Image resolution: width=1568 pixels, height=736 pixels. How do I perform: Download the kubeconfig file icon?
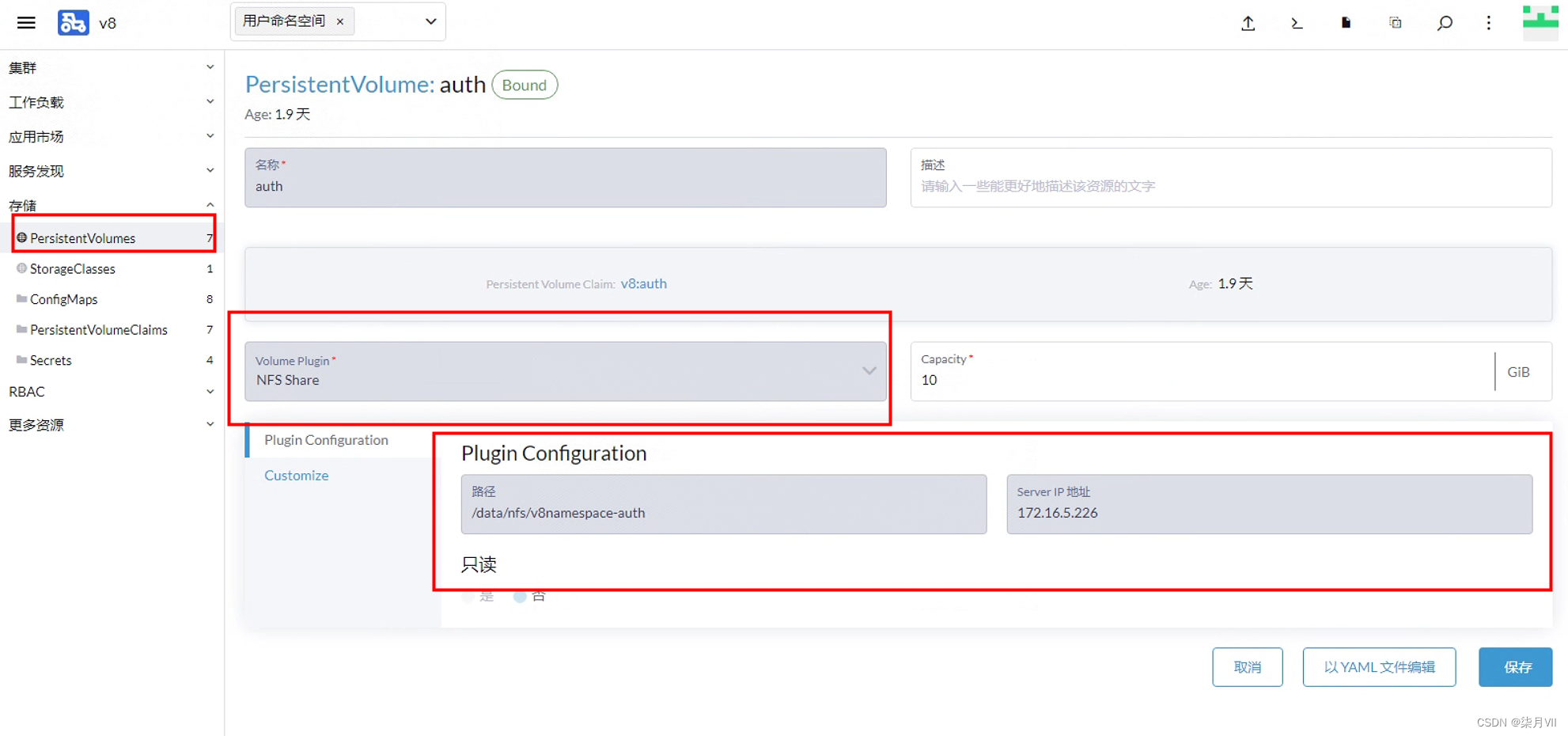tap(1346, 23)
